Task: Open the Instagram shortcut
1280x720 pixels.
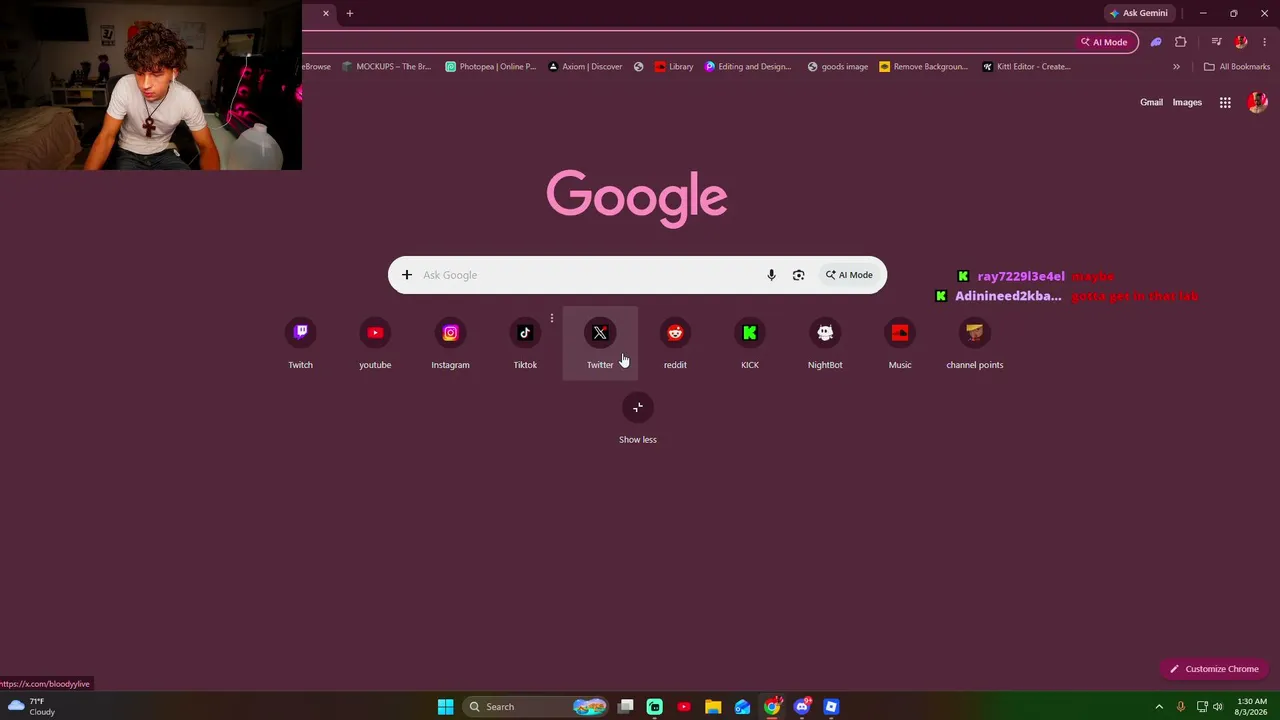Action: 450,344
